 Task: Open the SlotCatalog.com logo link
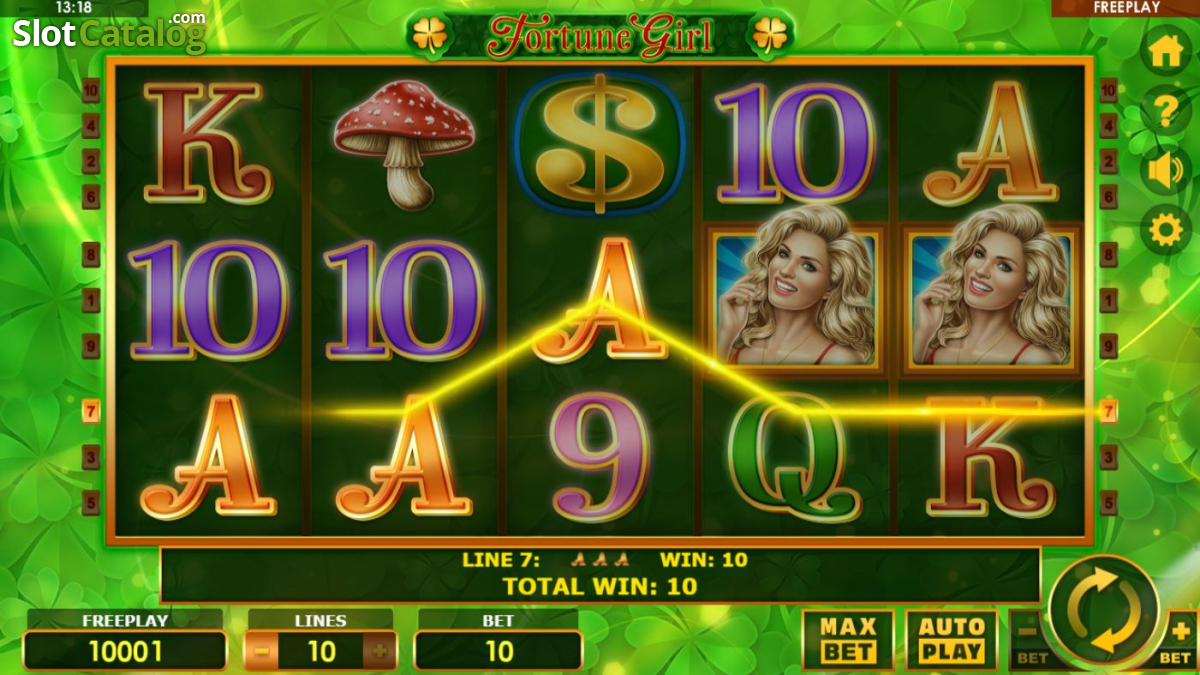(109, 33)
